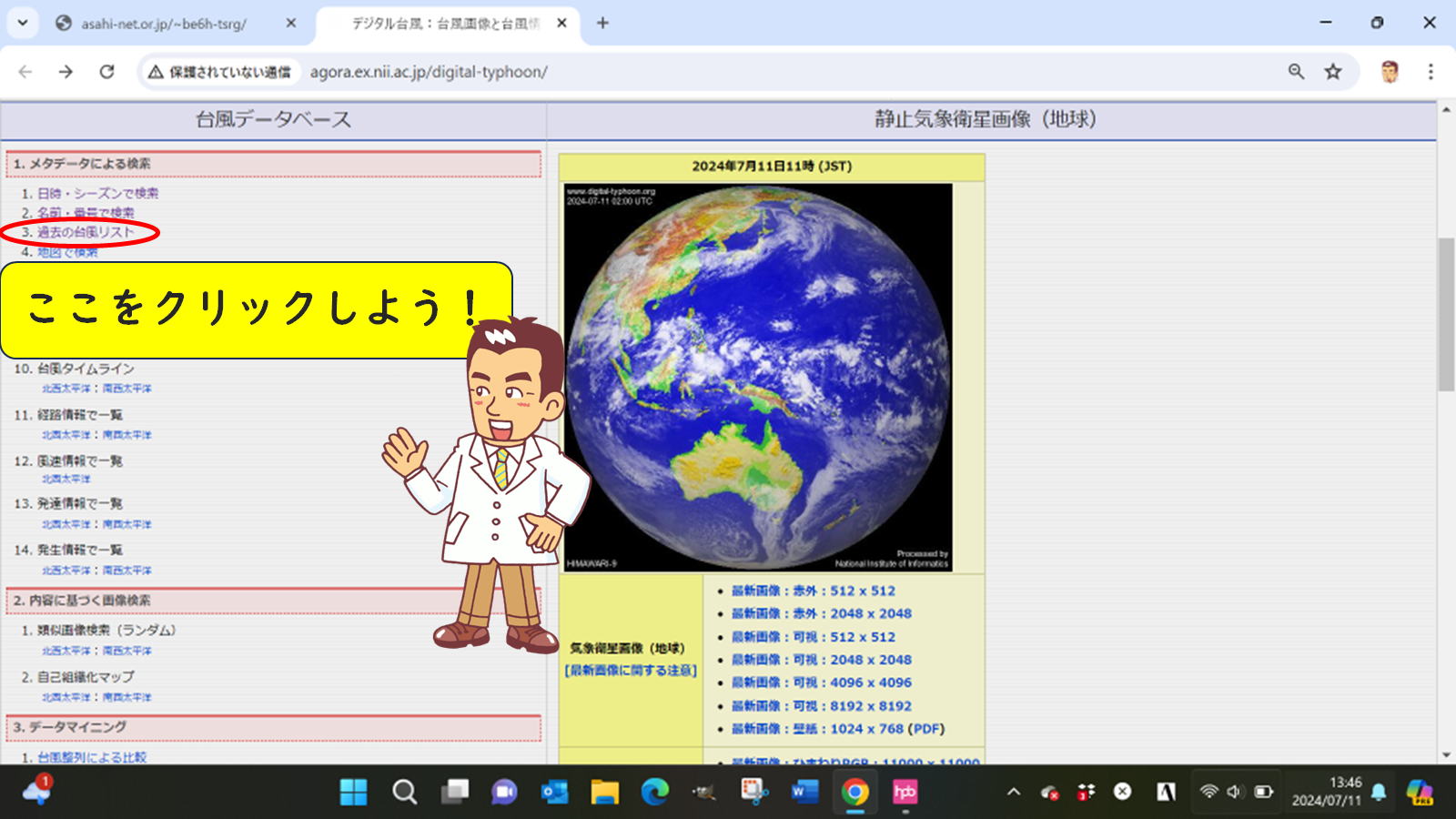Show hidden system tray icons
The image size is (1456, 819).
click(x=1014, y=792)
